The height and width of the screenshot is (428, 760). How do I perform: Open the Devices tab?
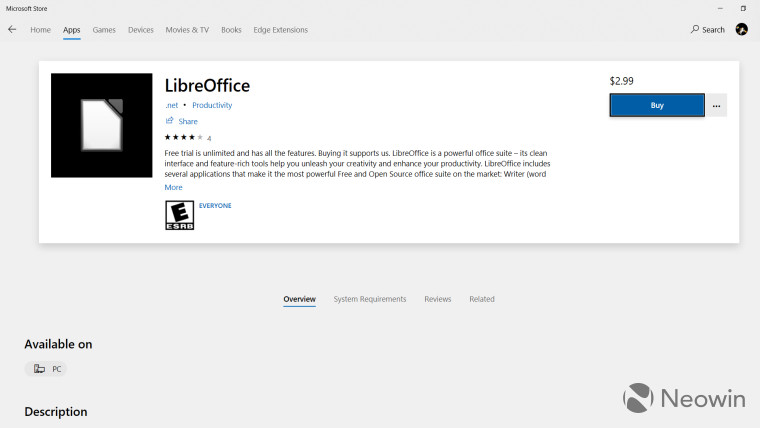click(141, 30)
